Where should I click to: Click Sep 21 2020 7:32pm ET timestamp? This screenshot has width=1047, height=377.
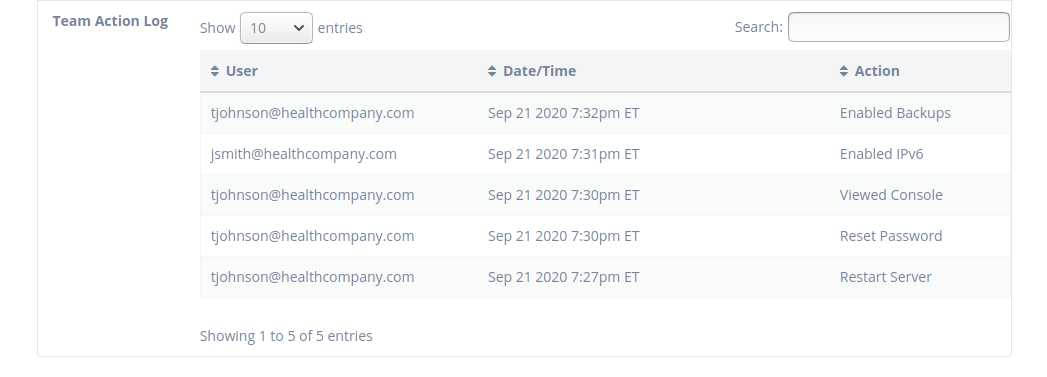[x=564, y=113]
